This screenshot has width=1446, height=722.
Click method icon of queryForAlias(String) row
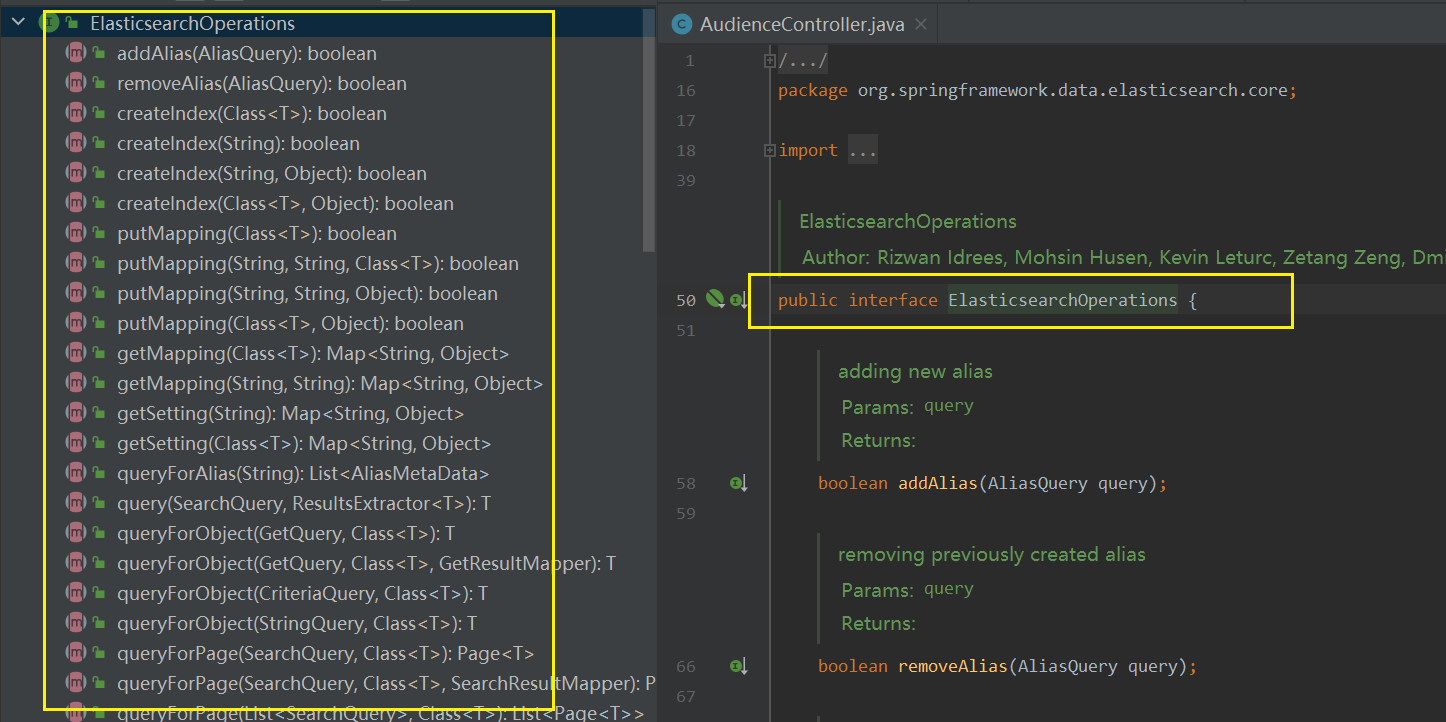[75, 473]
